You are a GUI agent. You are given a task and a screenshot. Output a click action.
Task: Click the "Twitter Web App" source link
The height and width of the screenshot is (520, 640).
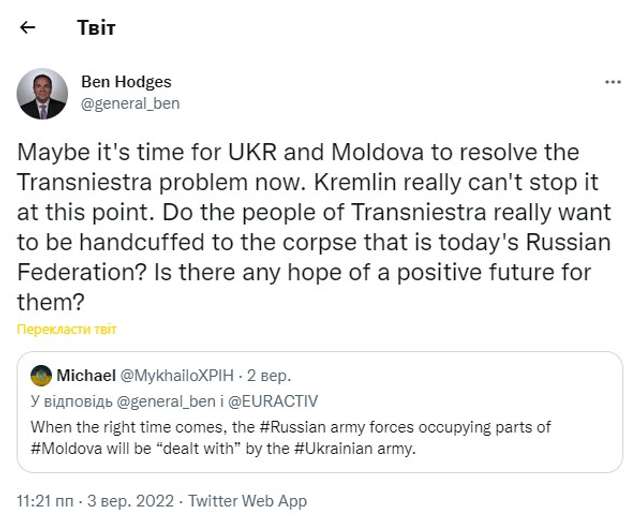247,500
